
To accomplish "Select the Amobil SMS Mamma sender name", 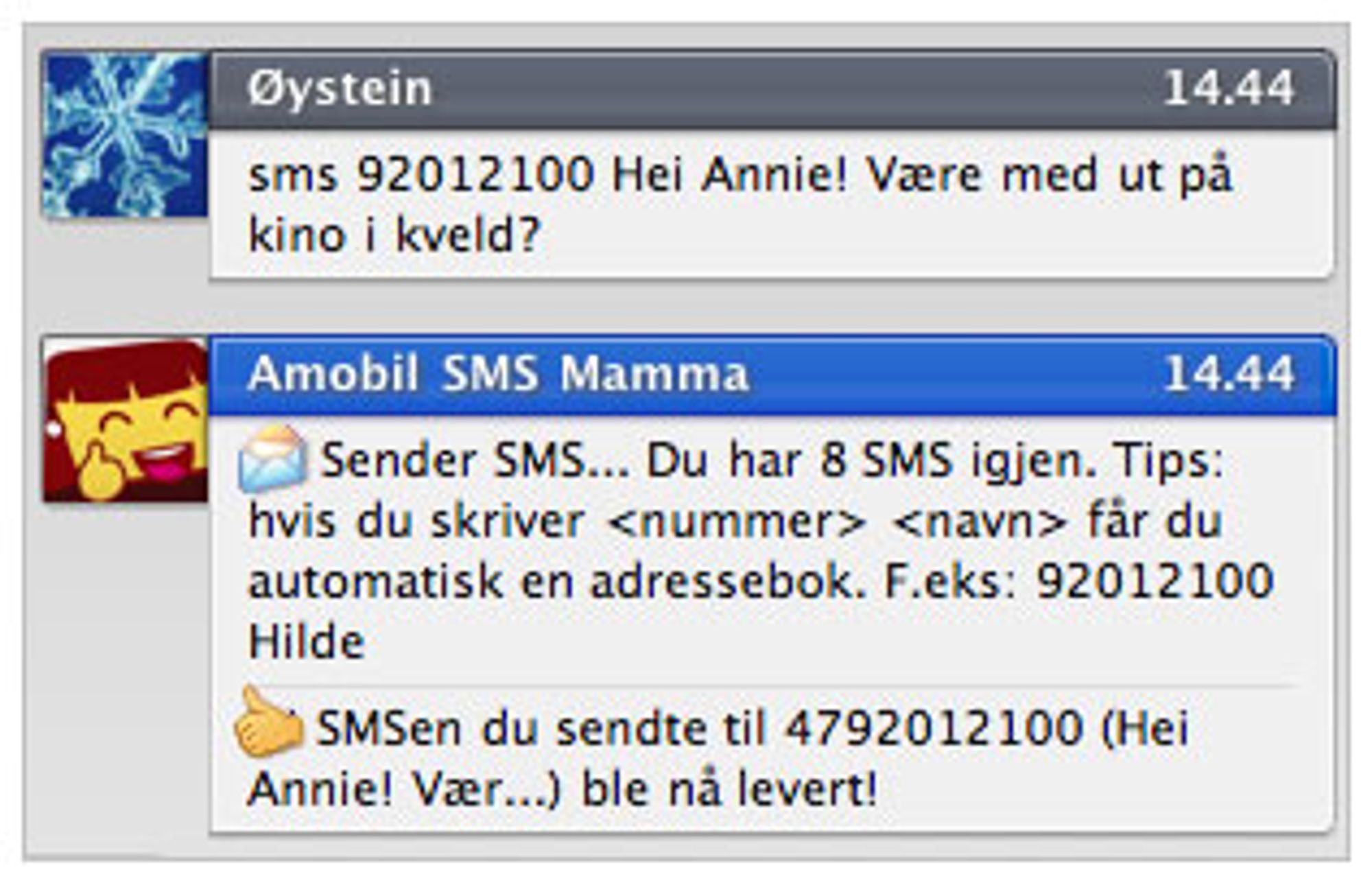I will tap(498, 374).
